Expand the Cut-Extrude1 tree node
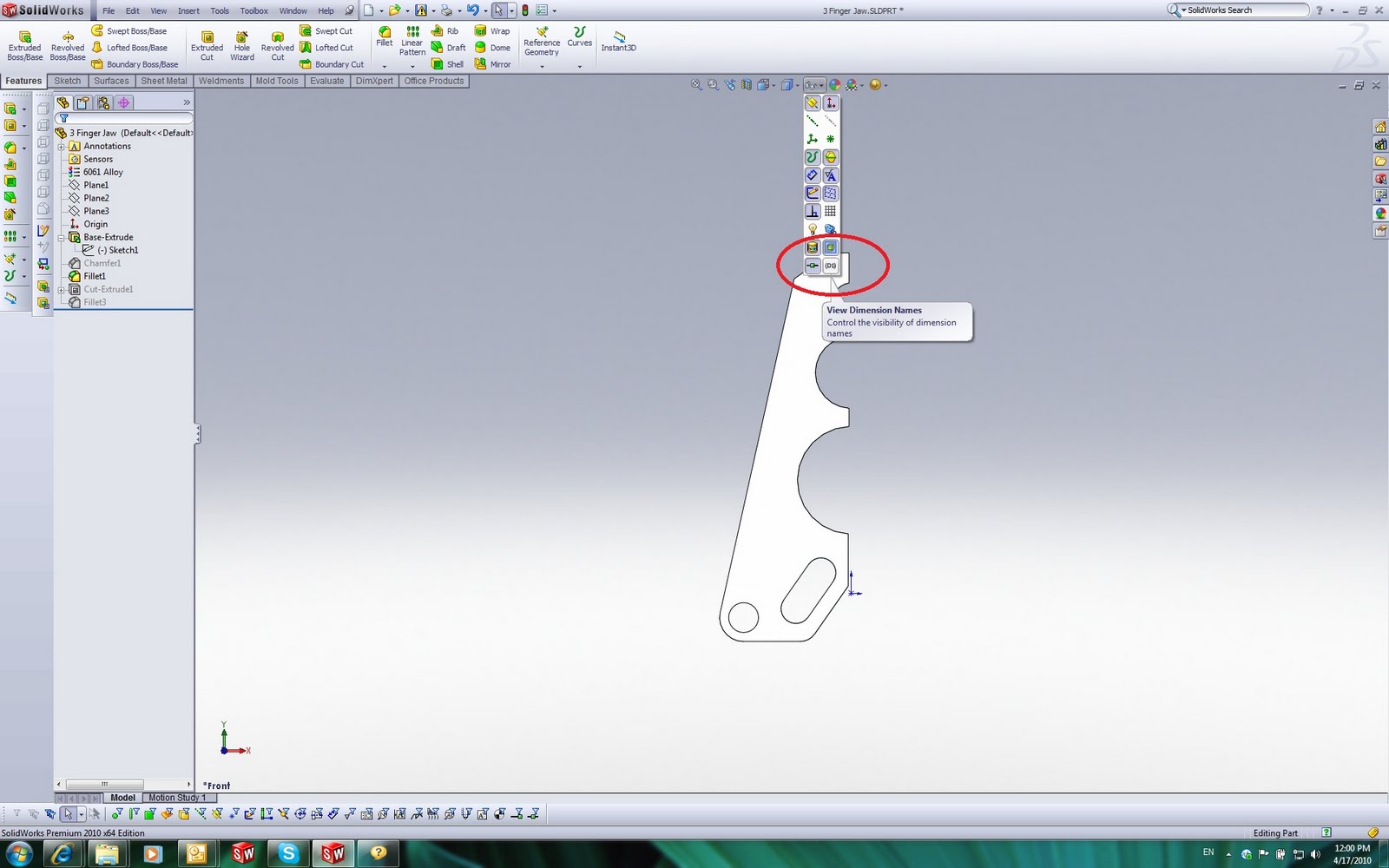 62,290
